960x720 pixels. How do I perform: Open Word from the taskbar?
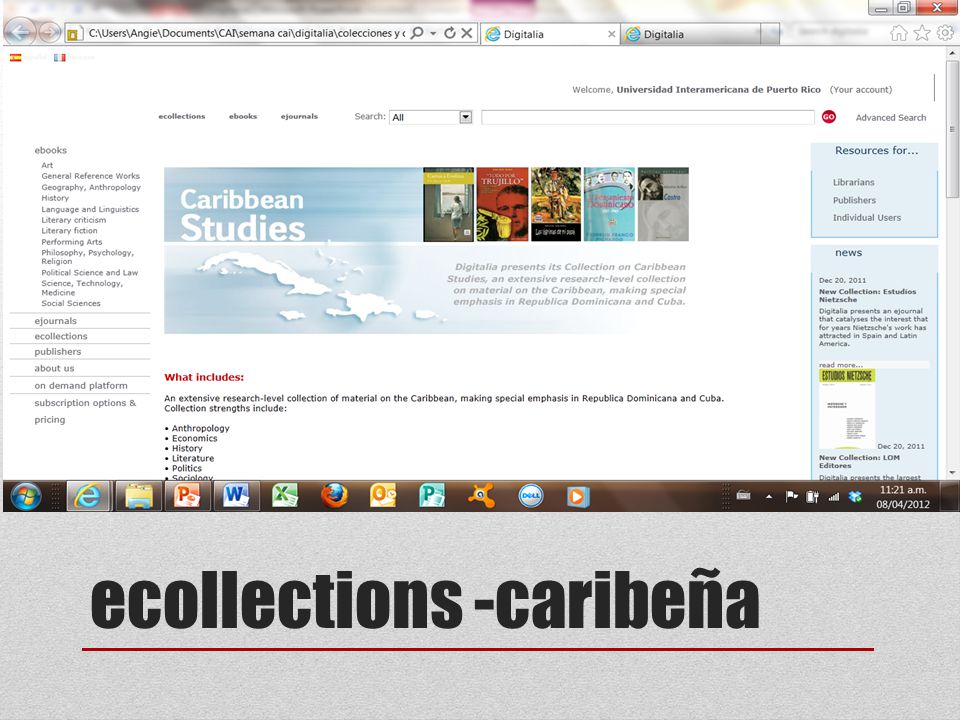[x=236, y=496]
